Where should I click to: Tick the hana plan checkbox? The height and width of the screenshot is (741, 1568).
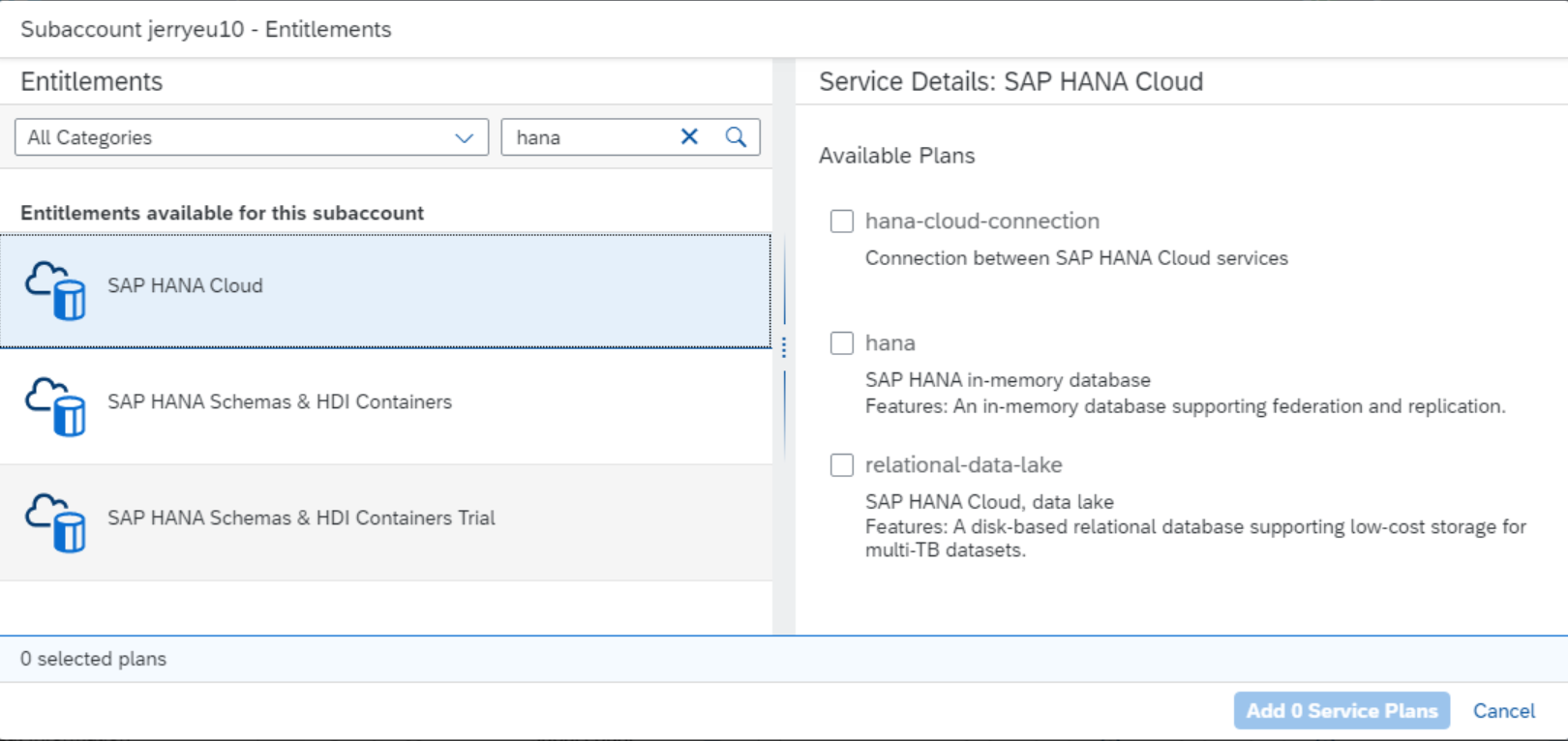842,343
